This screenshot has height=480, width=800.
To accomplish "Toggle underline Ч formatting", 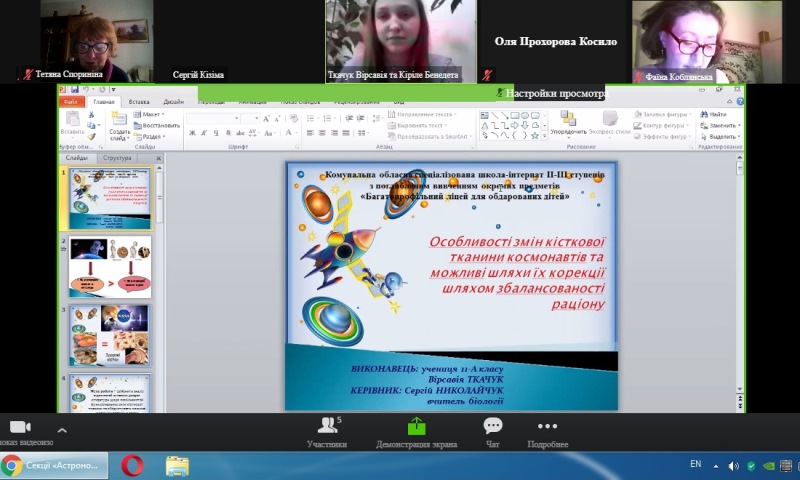I will 216,133.
